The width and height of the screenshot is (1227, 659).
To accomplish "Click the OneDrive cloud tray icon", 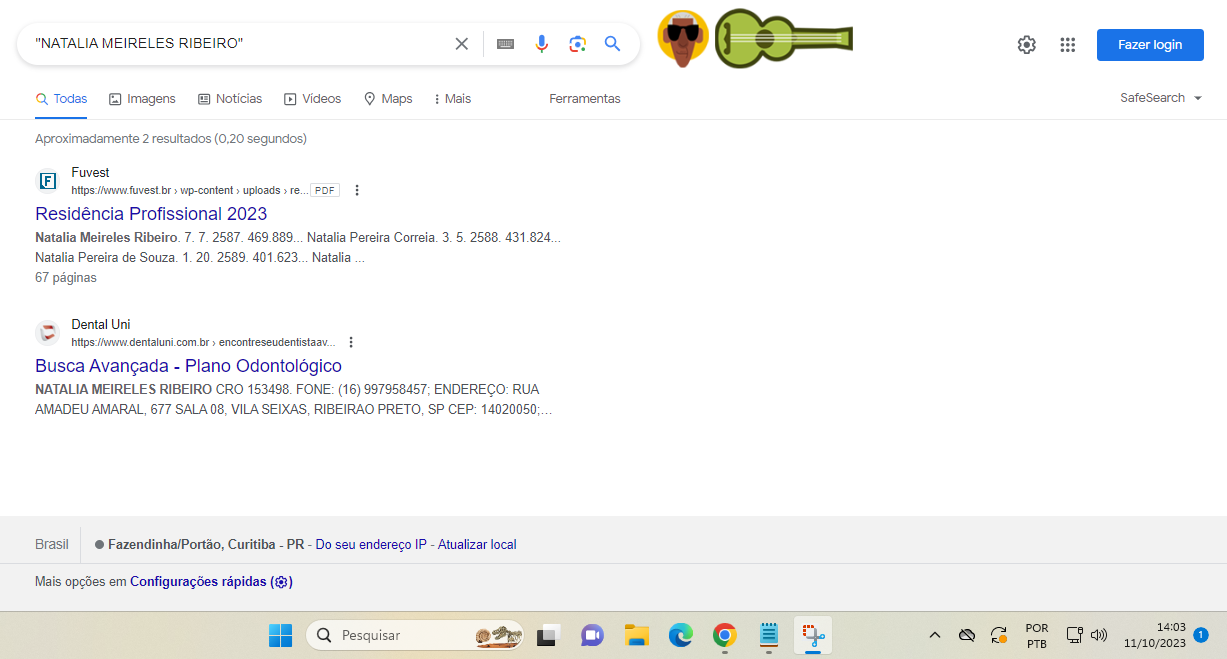I will click(966, 635).
